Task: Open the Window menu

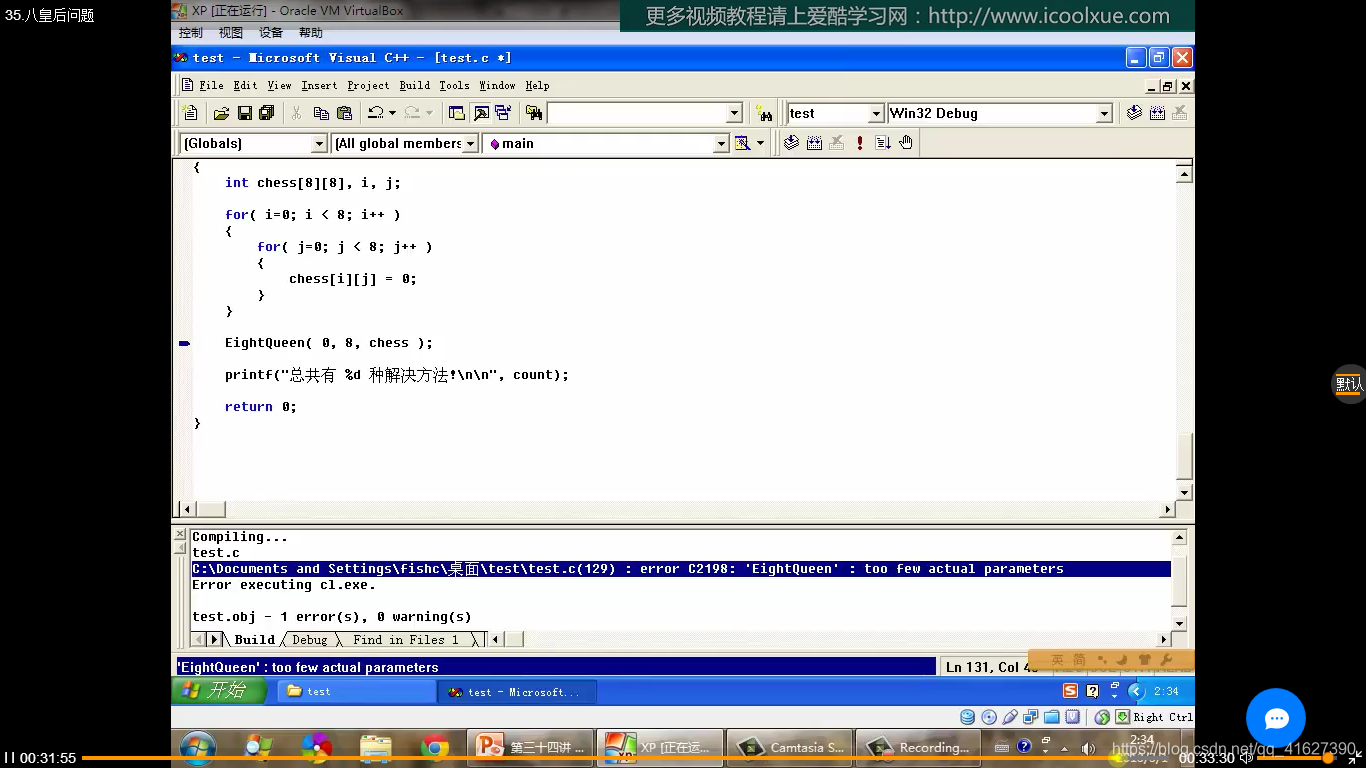Action: 497,86
